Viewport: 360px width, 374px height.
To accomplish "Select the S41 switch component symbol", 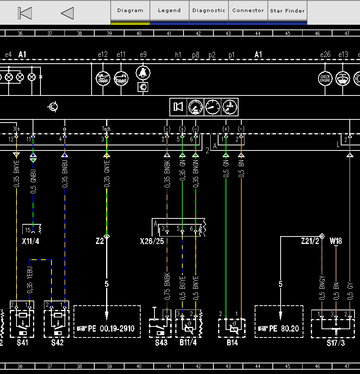I will [x=22, y=323].
